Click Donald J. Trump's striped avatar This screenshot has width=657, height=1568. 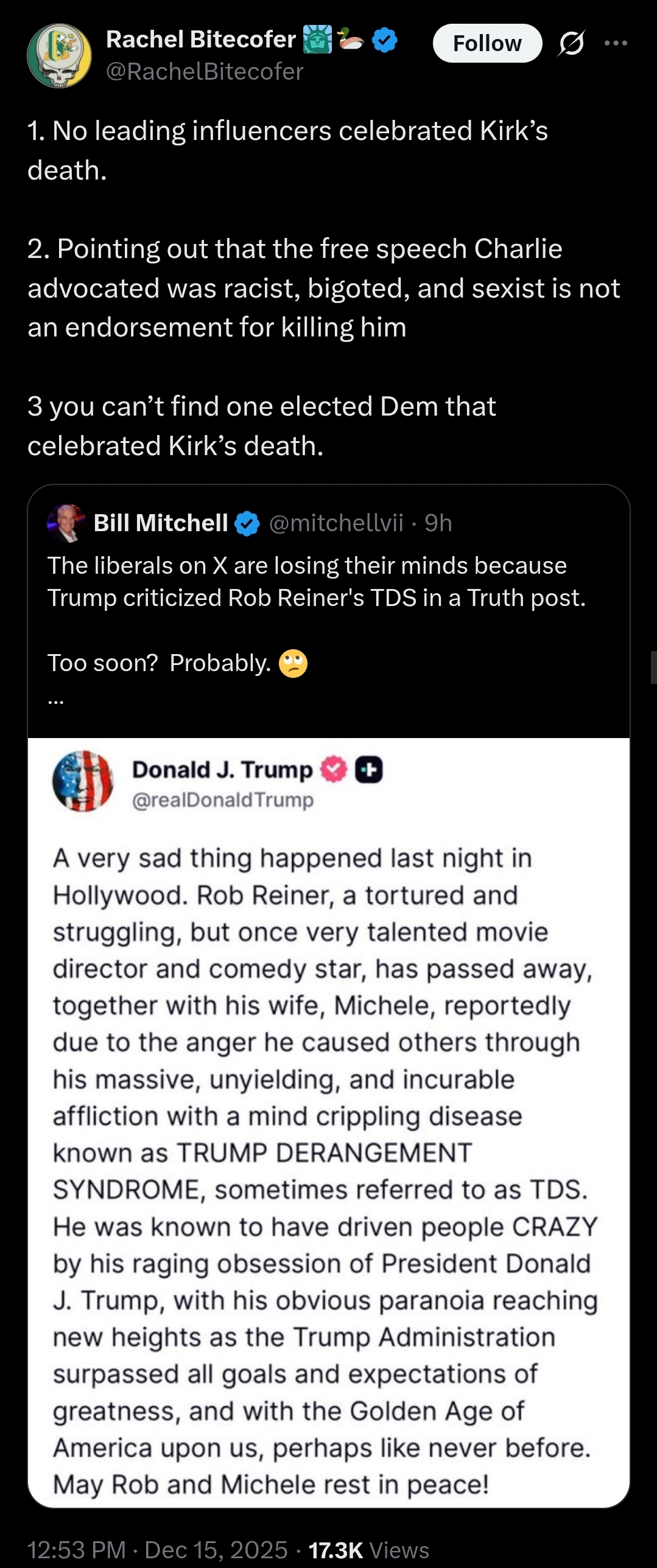[83, 781]
